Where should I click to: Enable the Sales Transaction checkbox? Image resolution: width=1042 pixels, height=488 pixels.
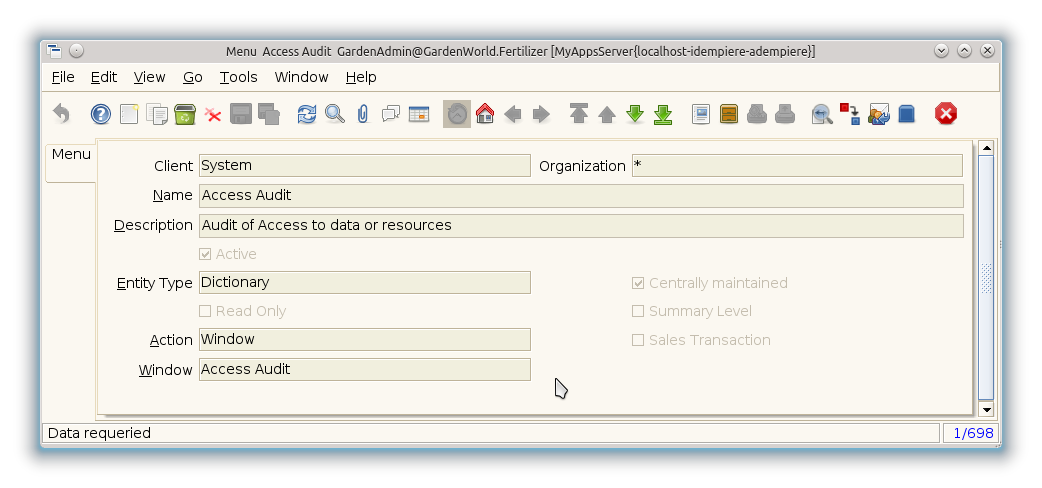coord(638,340)
